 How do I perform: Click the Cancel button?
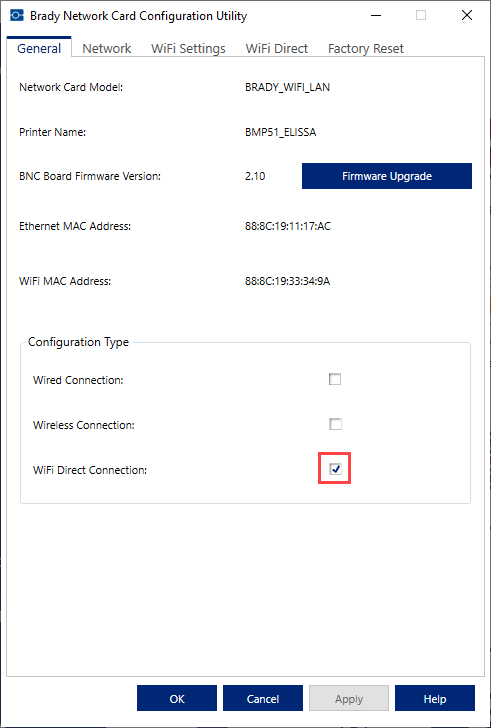pyautogui.click(x=263, y=698)
